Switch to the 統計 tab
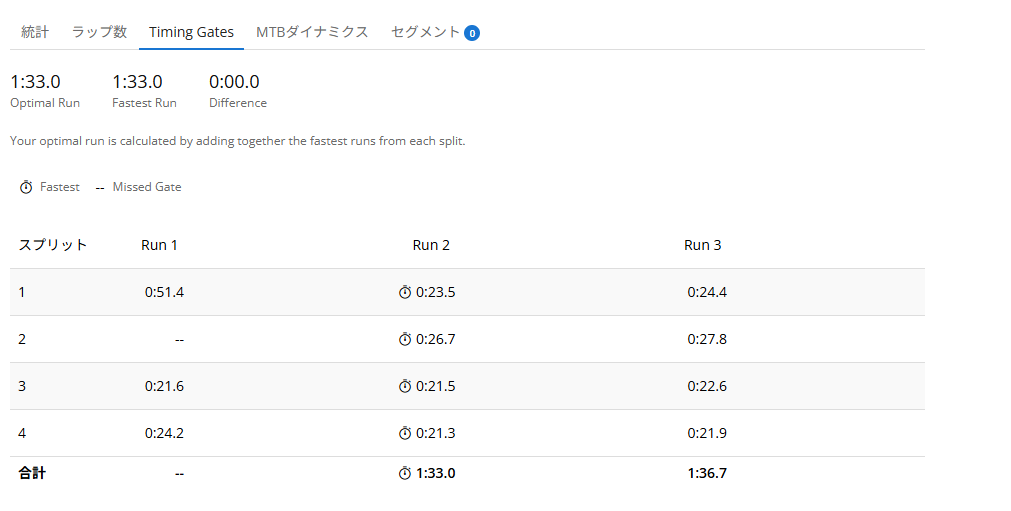This screenshot has width=1011, height=511. pos(35,32)
